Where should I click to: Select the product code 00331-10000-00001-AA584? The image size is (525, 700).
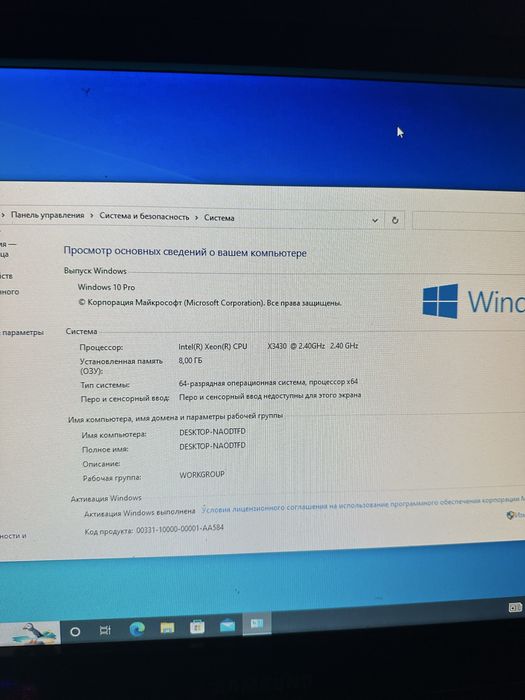pyautogui.click(x=180, y=529)
